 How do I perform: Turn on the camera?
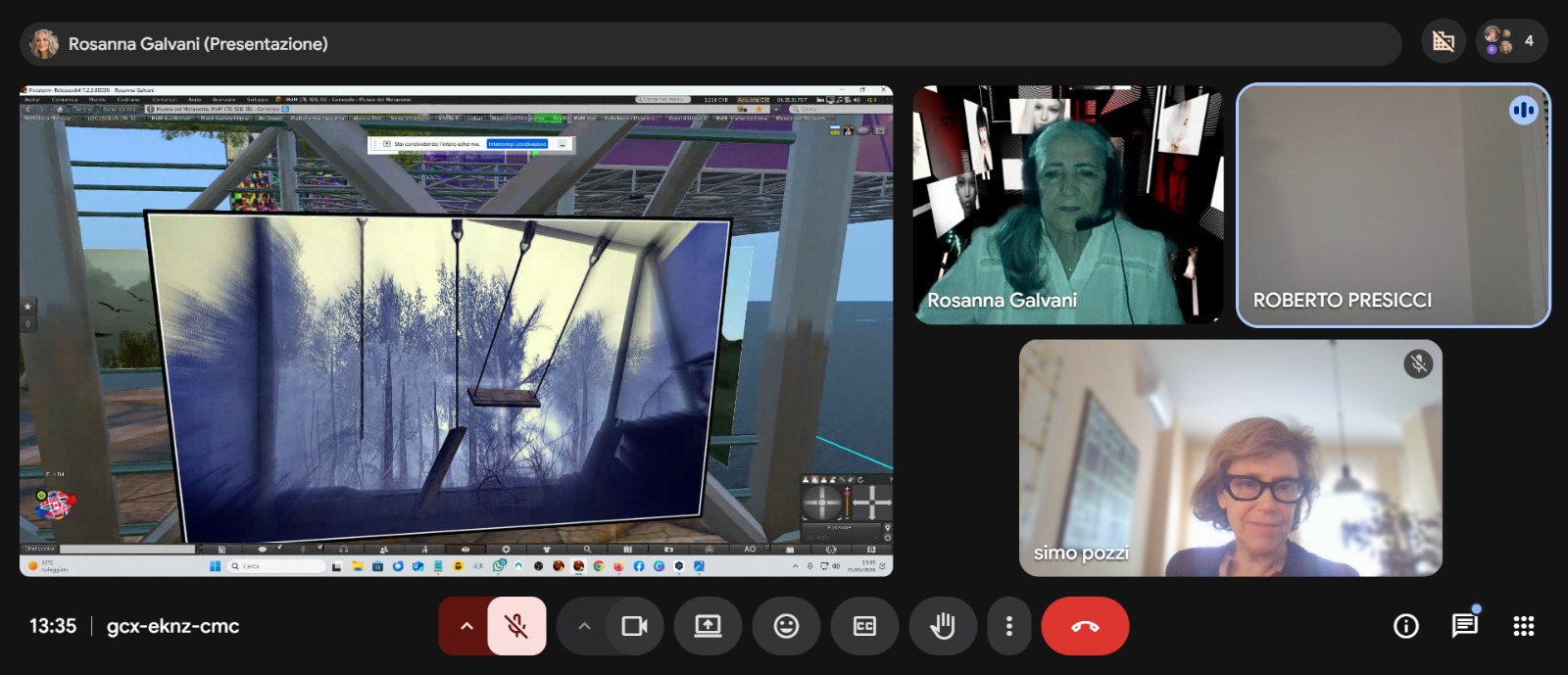click(634, 626)
